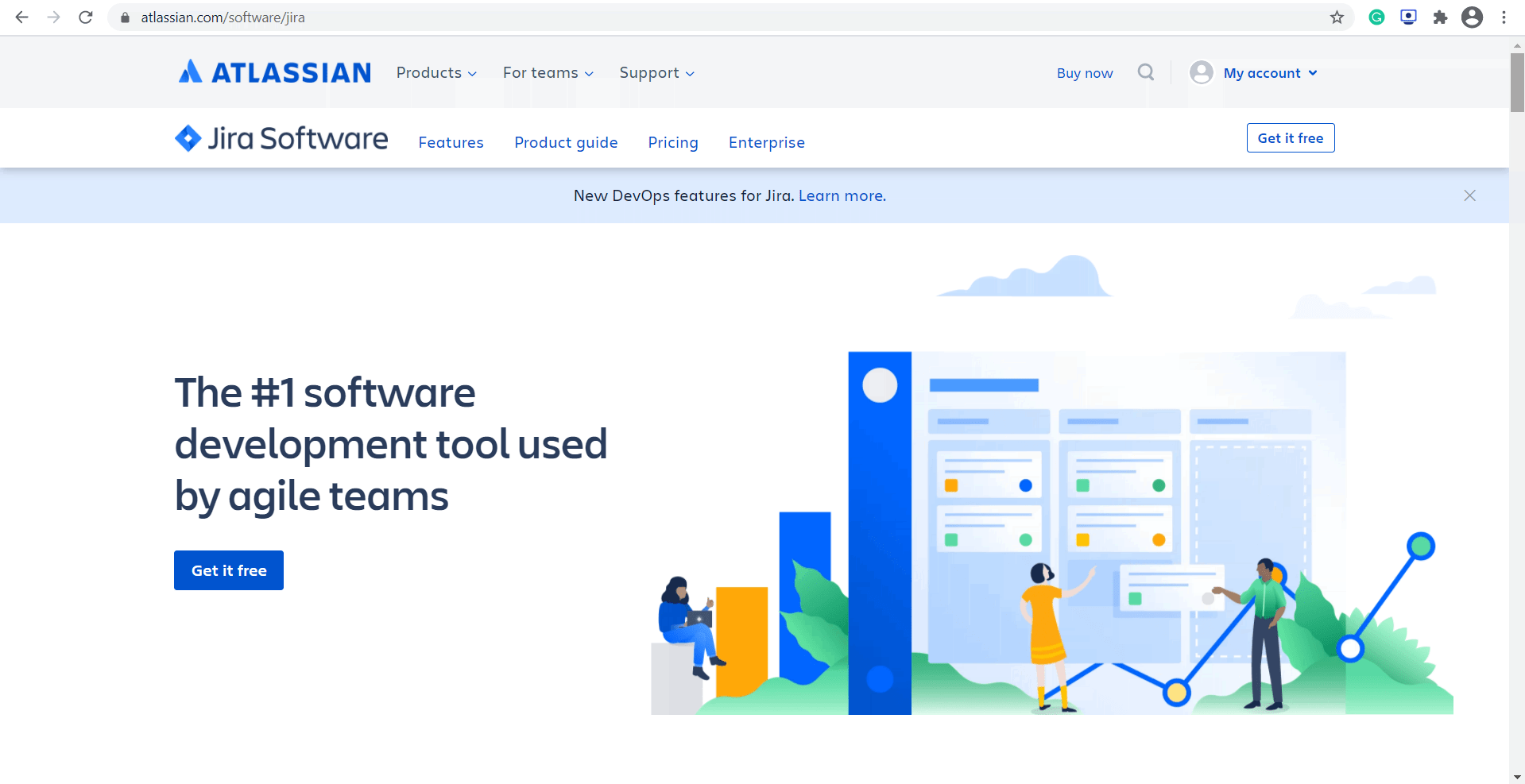Open the Chrome profile avatar
This screenshot has height=784, width=1525.
(1472, 17)
